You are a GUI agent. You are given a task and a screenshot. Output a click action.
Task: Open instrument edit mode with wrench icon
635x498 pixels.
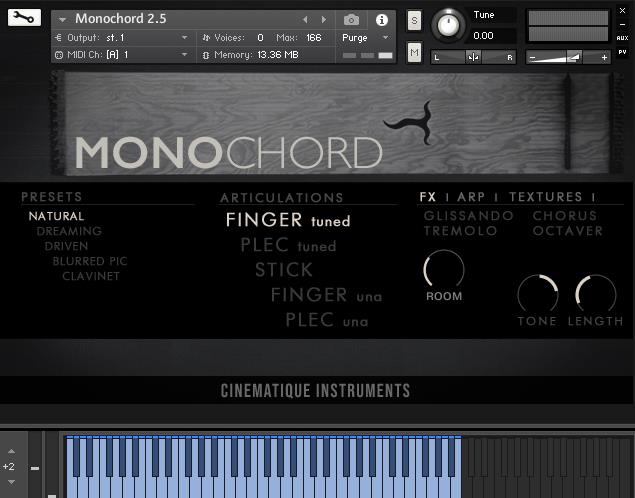tap(24, 17)
